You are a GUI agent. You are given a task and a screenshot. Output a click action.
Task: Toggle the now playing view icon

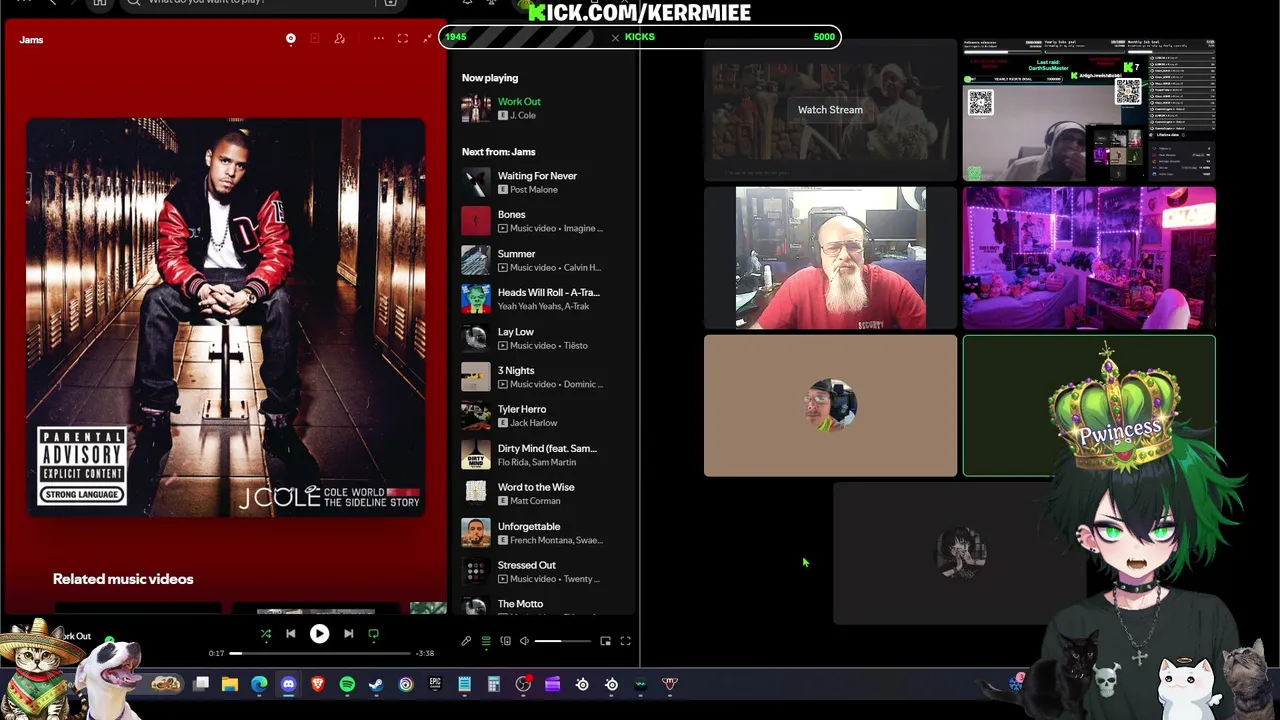tap(291, 39)
